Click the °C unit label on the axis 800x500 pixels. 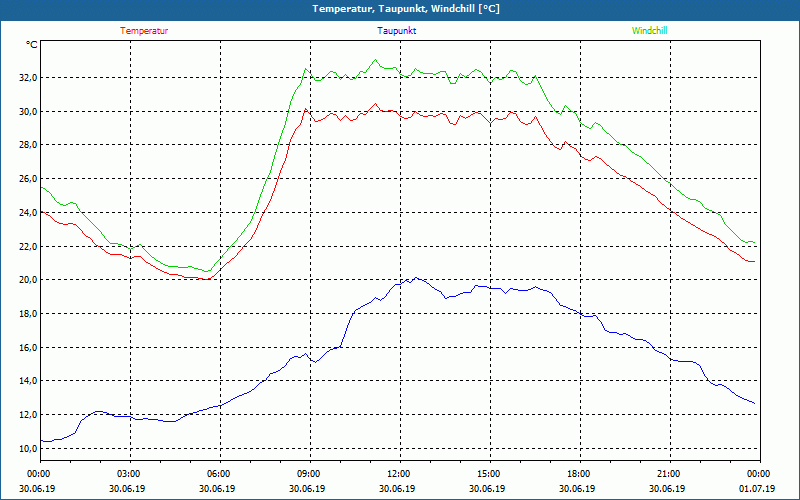pos(32,45)
